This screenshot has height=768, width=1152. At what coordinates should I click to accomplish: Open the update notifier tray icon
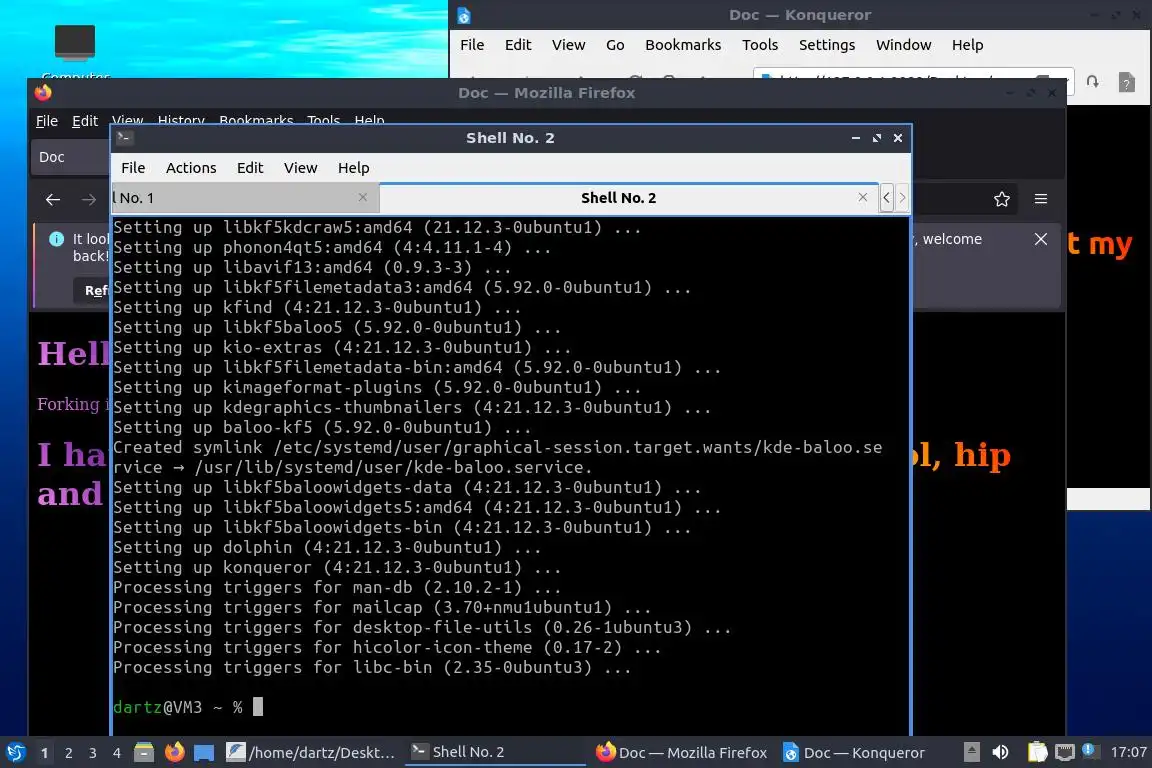tap(1090, 751)
